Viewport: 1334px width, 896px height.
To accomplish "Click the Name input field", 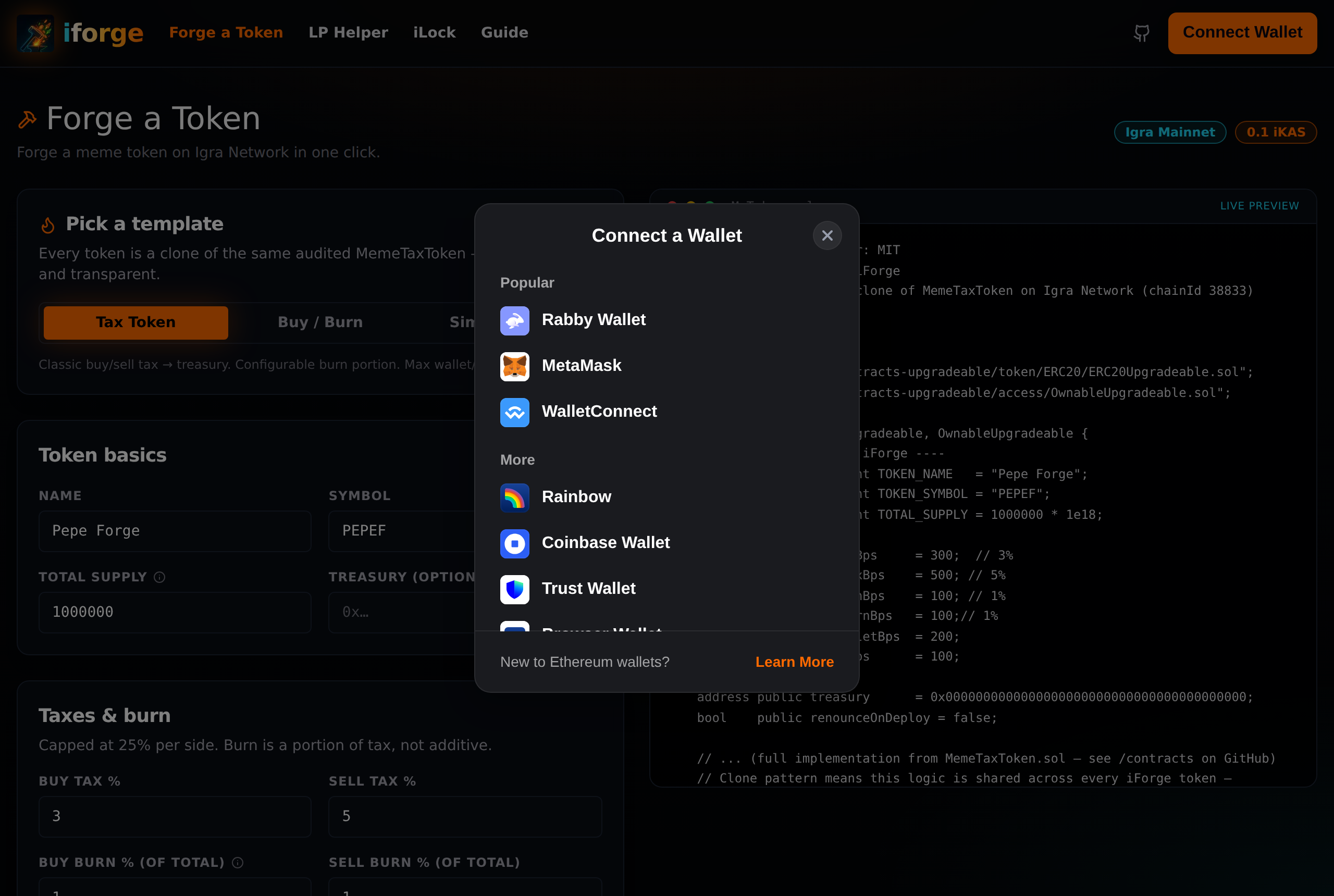I will (175, 531).
